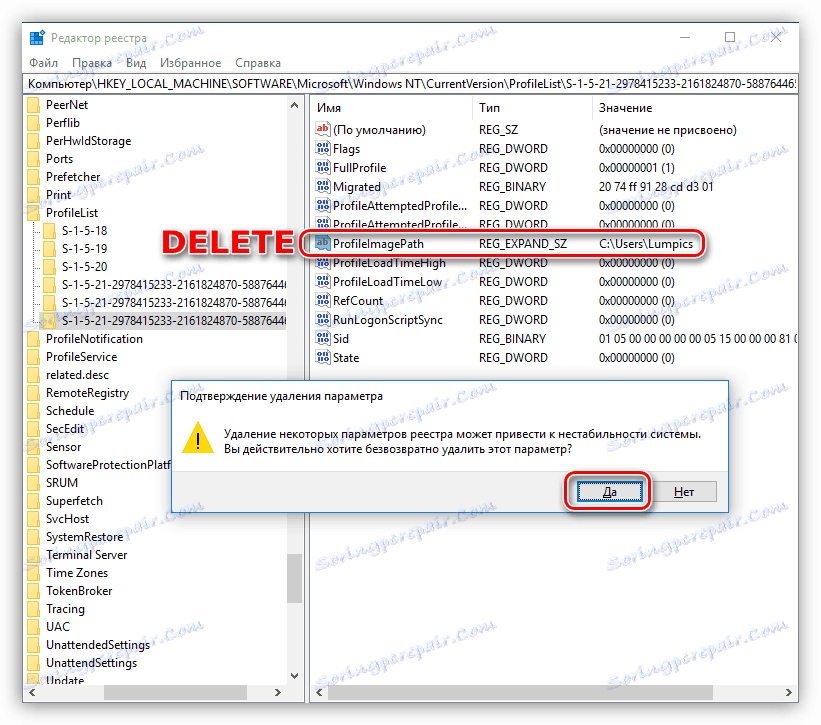Click the folder icon of Perflib key
This screenshot has height=725, width=821.
[x=34, y=122]
